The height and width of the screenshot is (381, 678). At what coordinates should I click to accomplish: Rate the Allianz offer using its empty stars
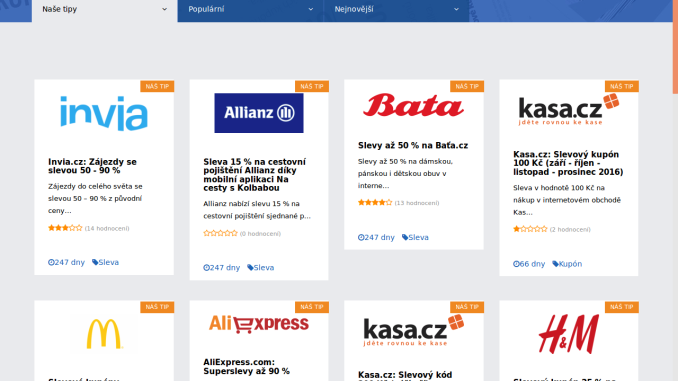coord(220,233)
